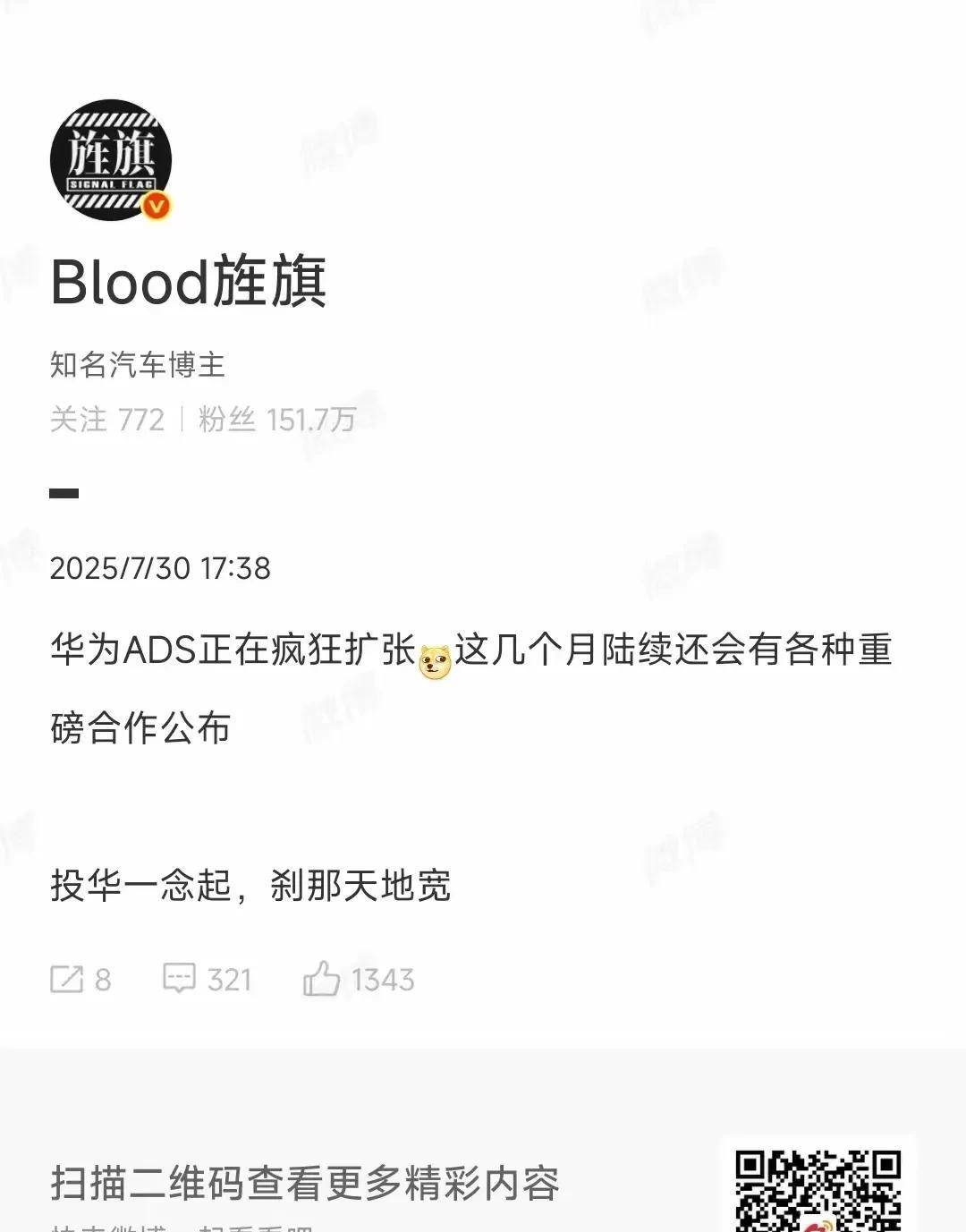This screenshot has width=966, height=1232.
Task: Open the 关注 772 following list
Action: pos(107,419)
